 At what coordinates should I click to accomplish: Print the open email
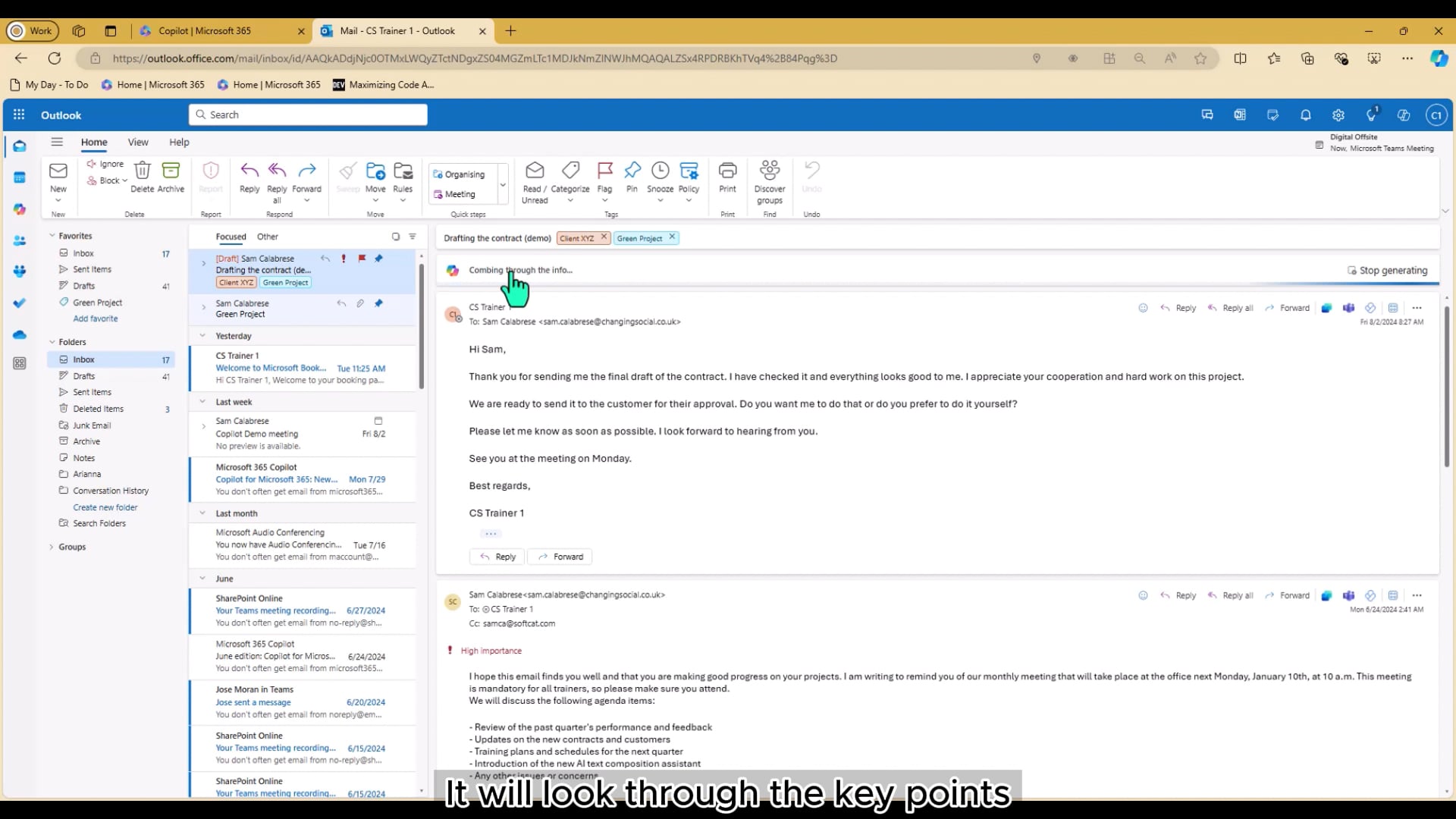coord(727,176)
